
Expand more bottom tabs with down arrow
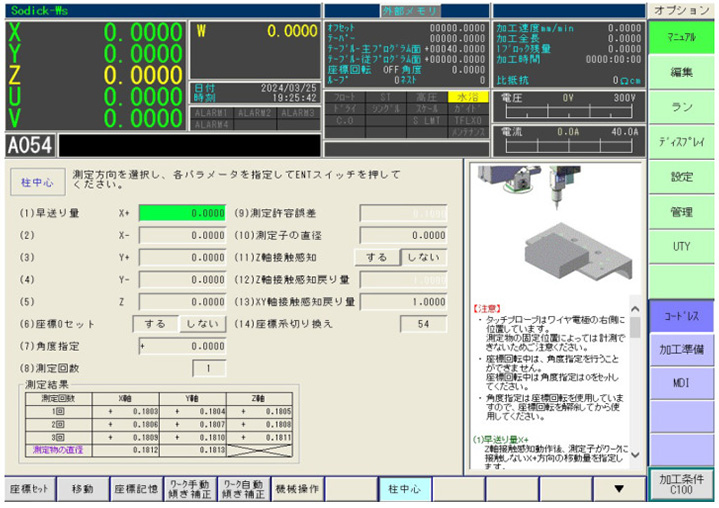click(619, 489)
